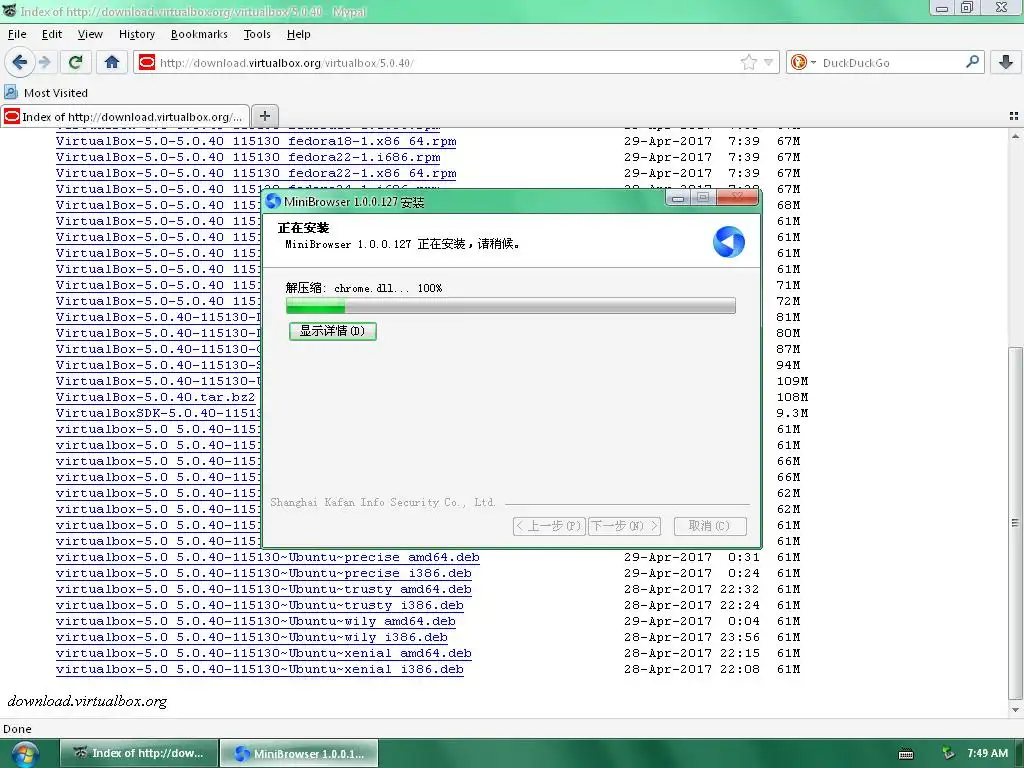Open the Tools menu

coord(257,34)
